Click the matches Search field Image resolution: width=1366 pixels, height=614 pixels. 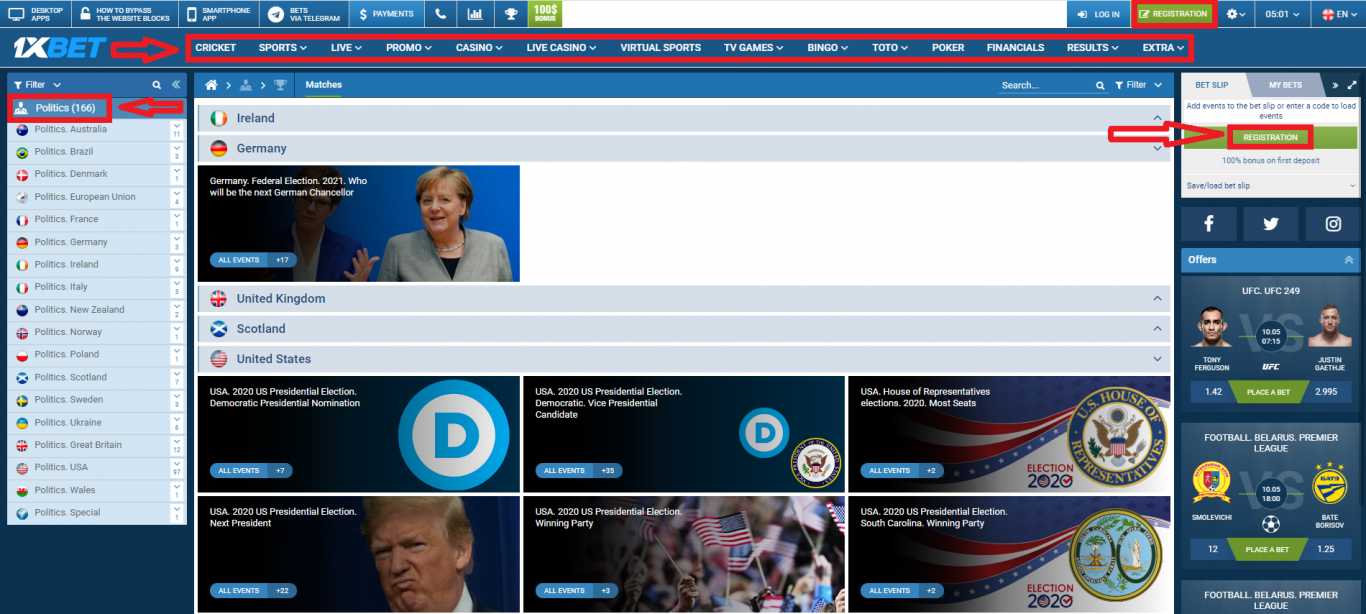pyautogui.click(x=1047, y=85)
